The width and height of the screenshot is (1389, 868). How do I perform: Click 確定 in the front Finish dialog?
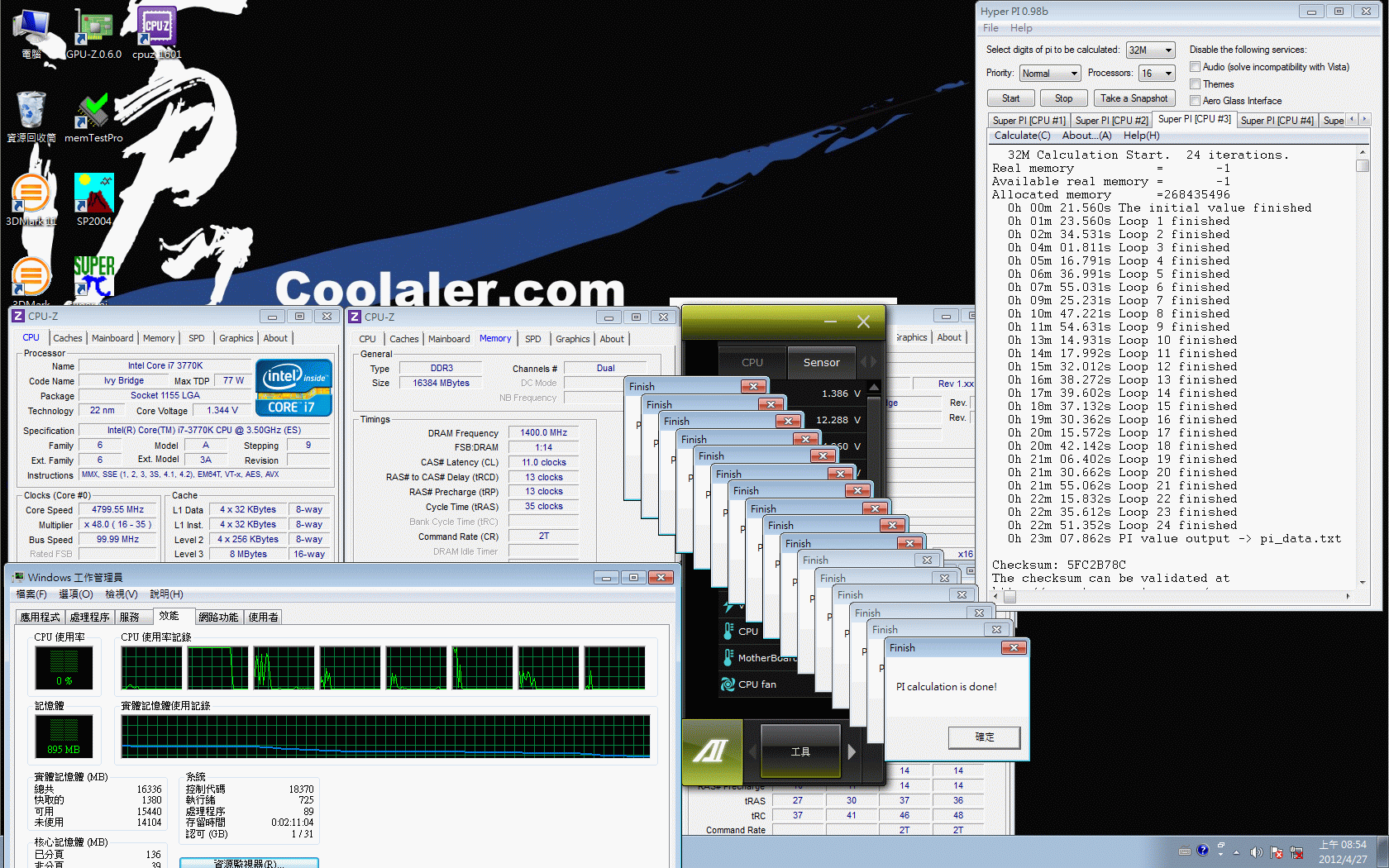(x=985, y=737)
